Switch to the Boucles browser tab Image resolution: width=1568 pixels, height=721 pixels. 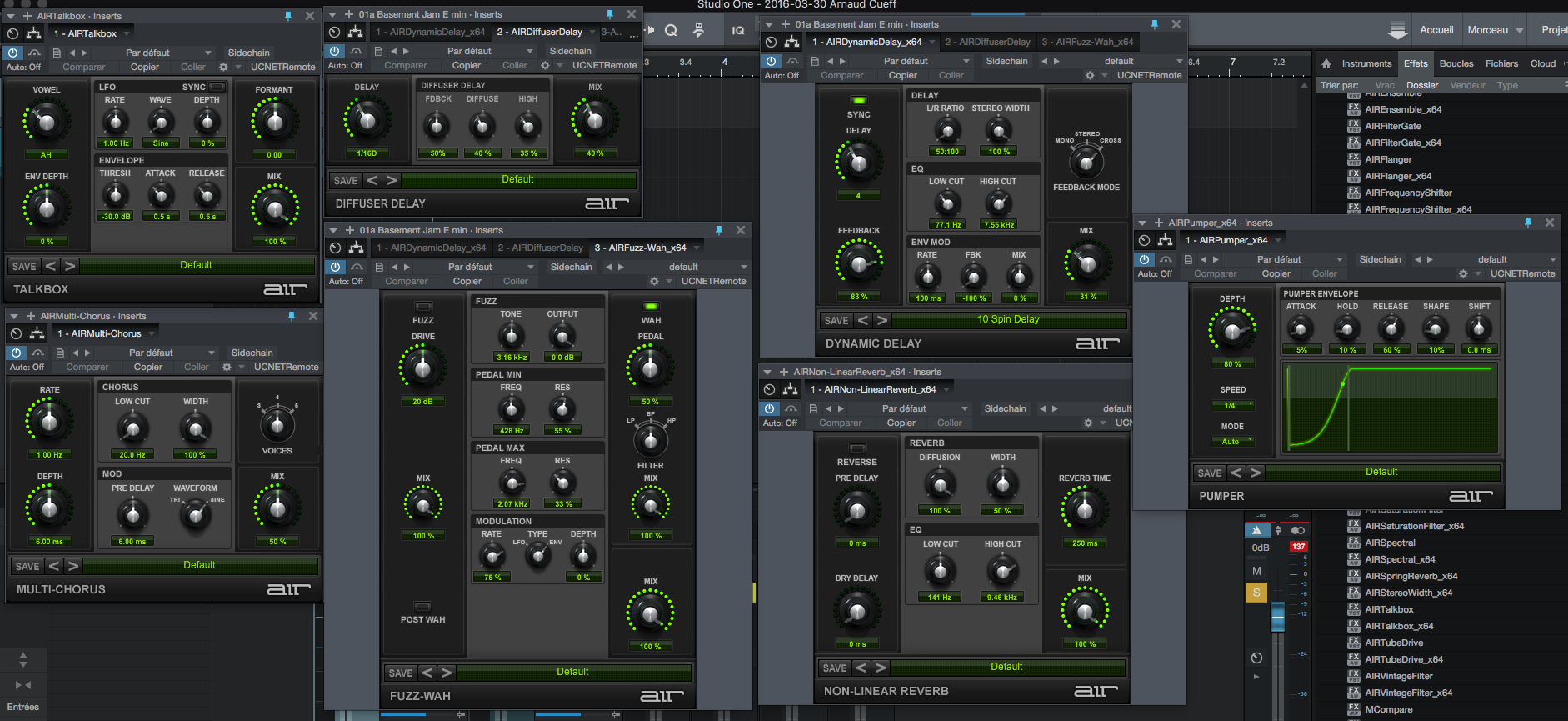pyautogui.click(x=1456, y=63)
